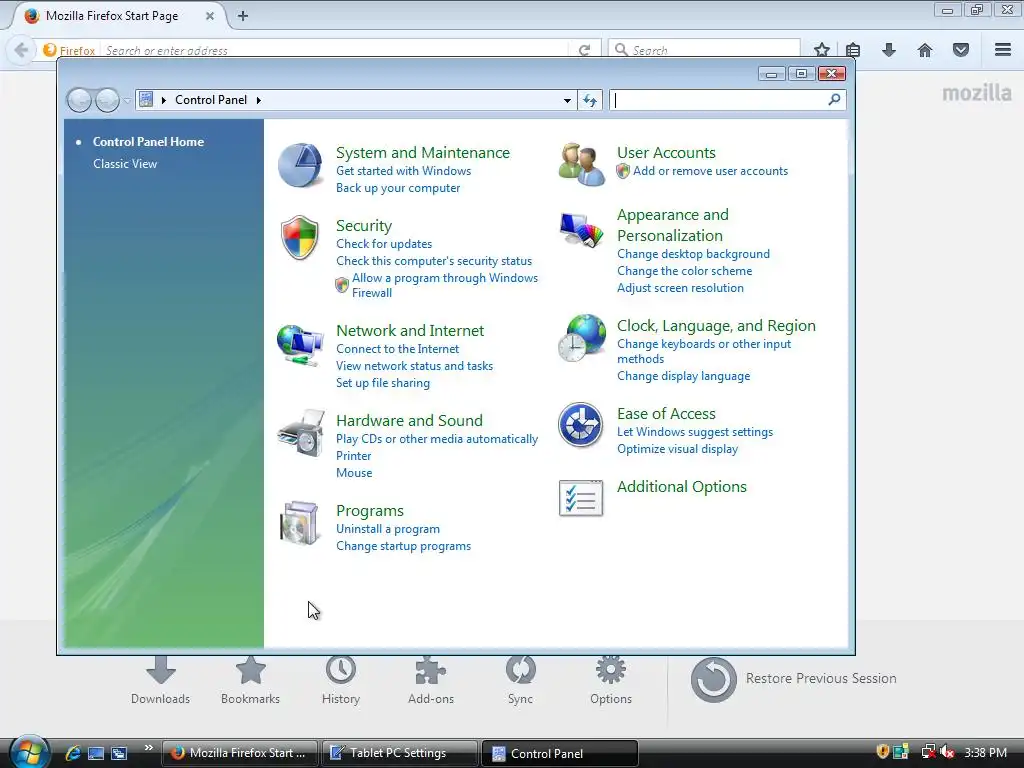
Task: Select Classic View in the sidebar
Action: [125, 164]
